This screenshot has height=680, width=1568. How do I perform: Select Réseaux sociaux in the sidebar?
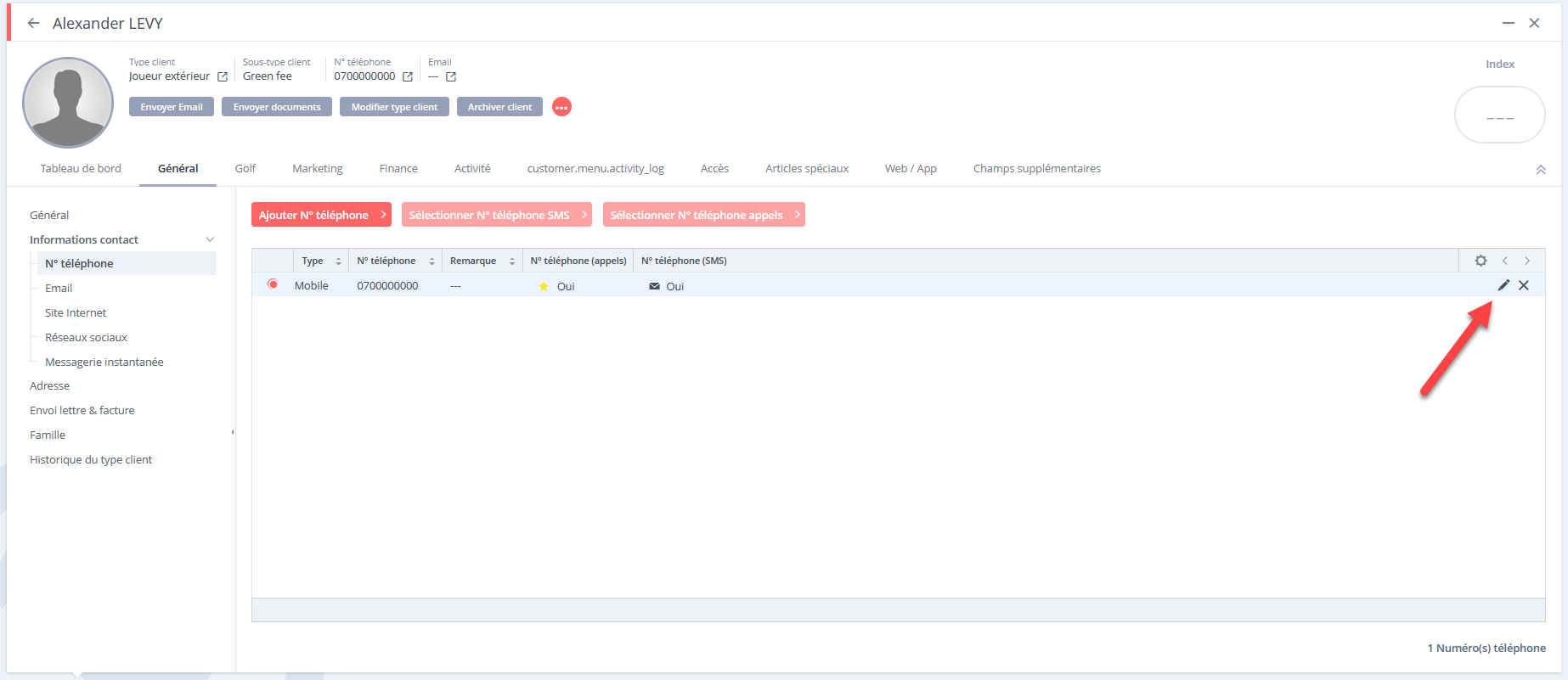pos(86,337)
